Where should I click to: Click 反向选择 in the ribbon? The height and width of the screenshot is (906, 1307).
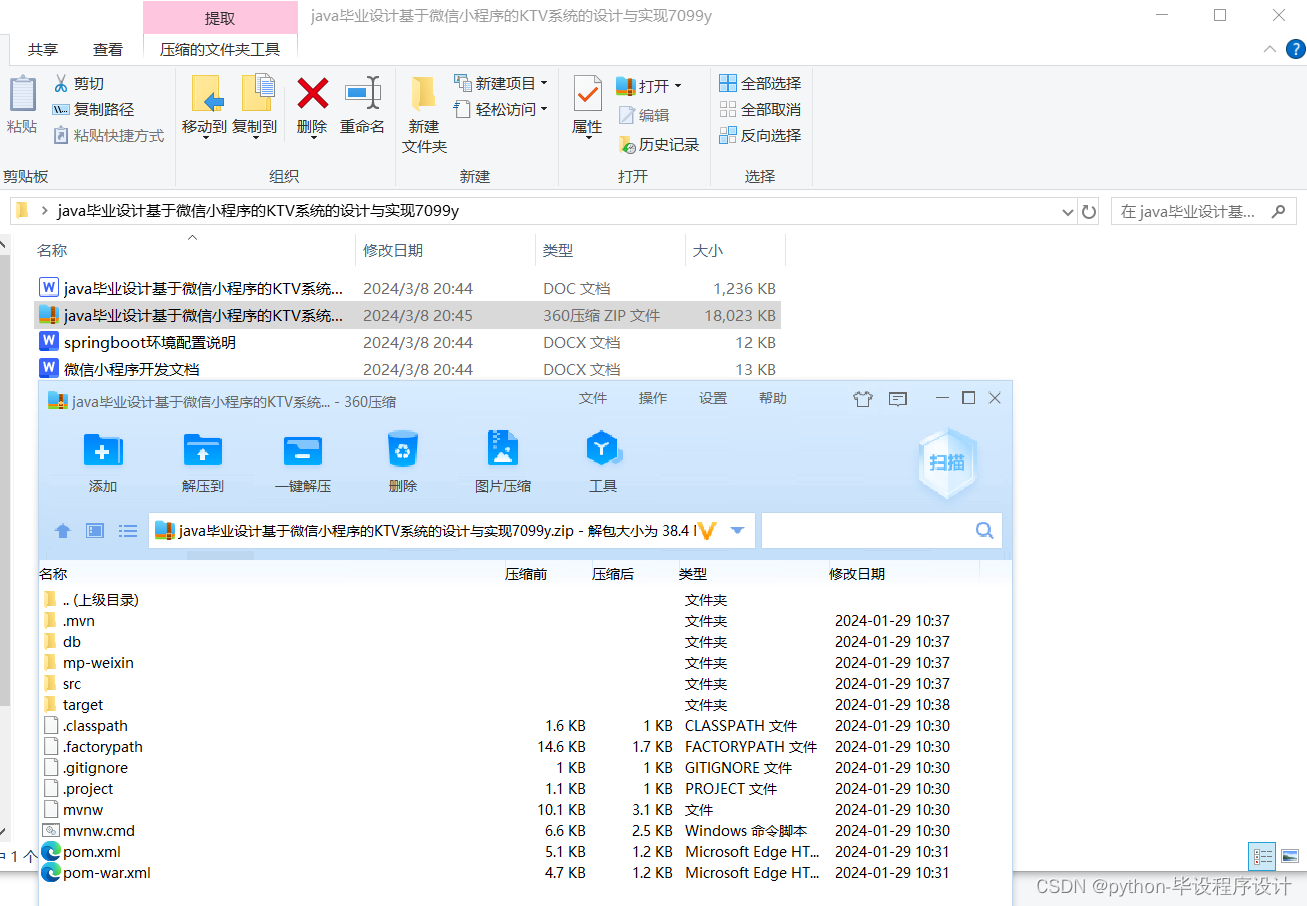tap(760, 136)
